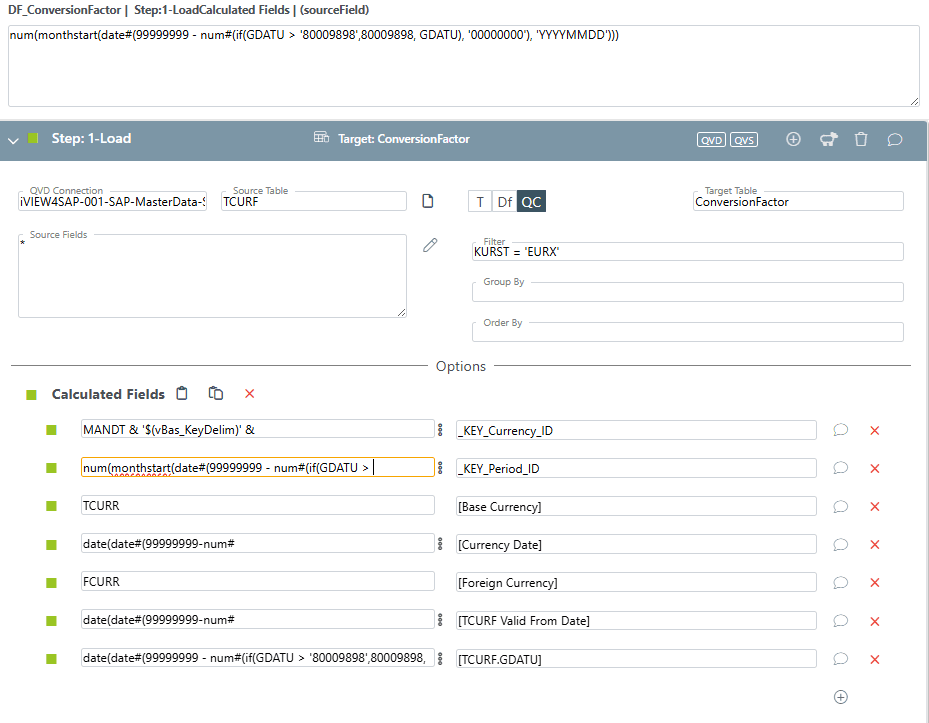
Task: Click copy icon beside Calculated Fields
Action: pos(215,394)
